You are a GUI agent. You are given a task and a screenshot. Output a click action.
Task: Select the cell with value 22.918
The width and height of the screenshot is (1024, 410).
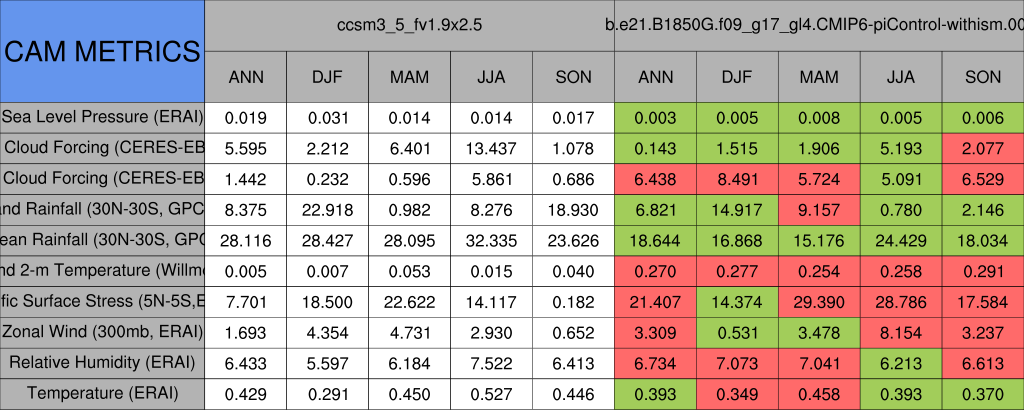[327, 209]
